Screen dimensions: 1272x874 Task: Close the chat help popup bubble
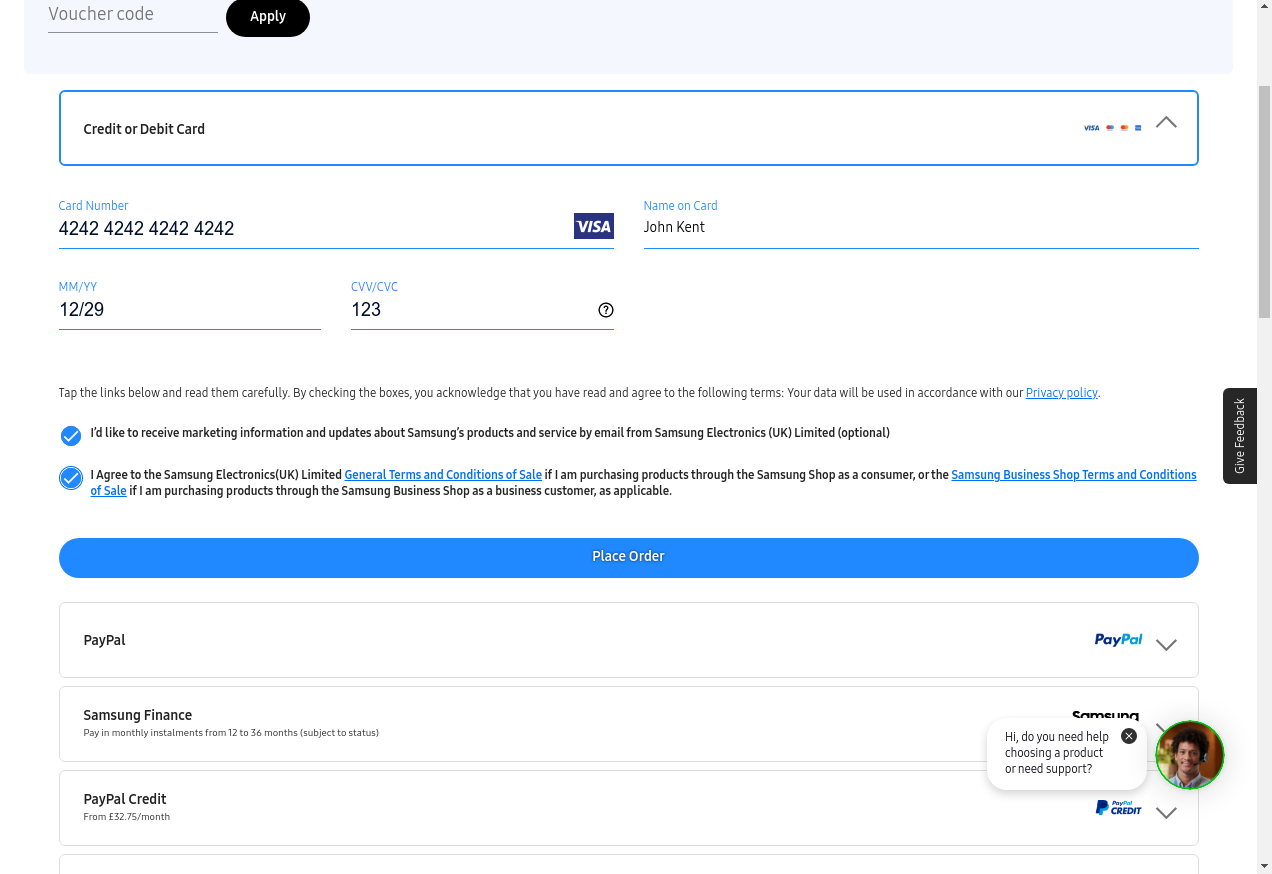point(1129,736)
